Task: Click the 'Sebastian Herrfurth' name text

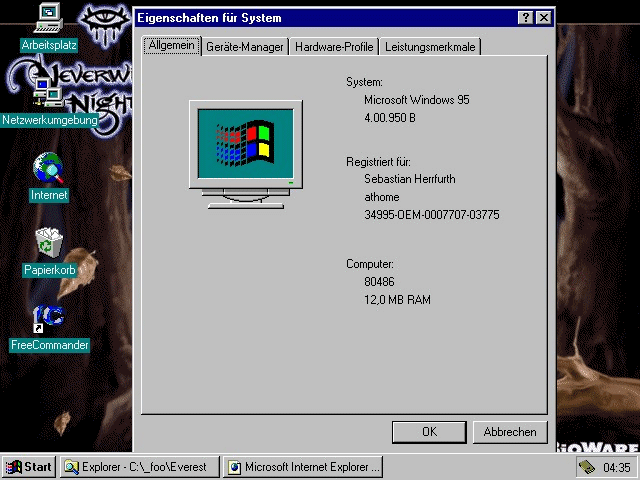Action: pyautogui.click(x=410, y=179)
